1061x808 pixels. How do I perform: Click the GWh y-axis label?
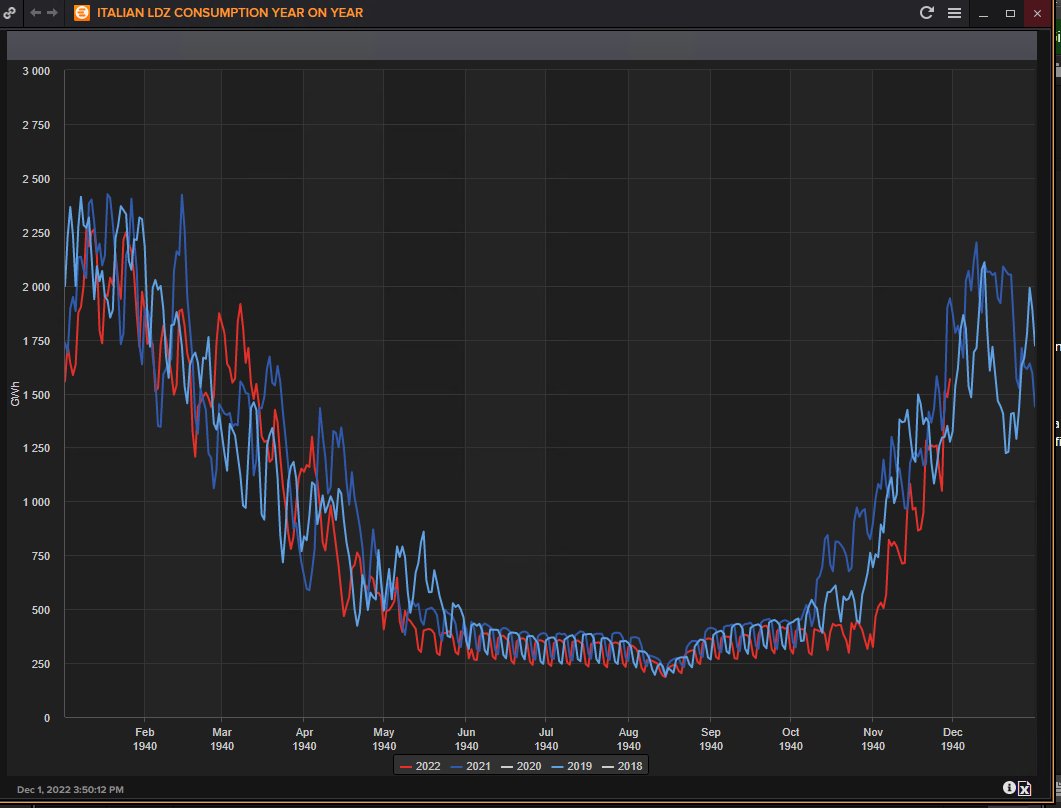[x=13, y=395]
